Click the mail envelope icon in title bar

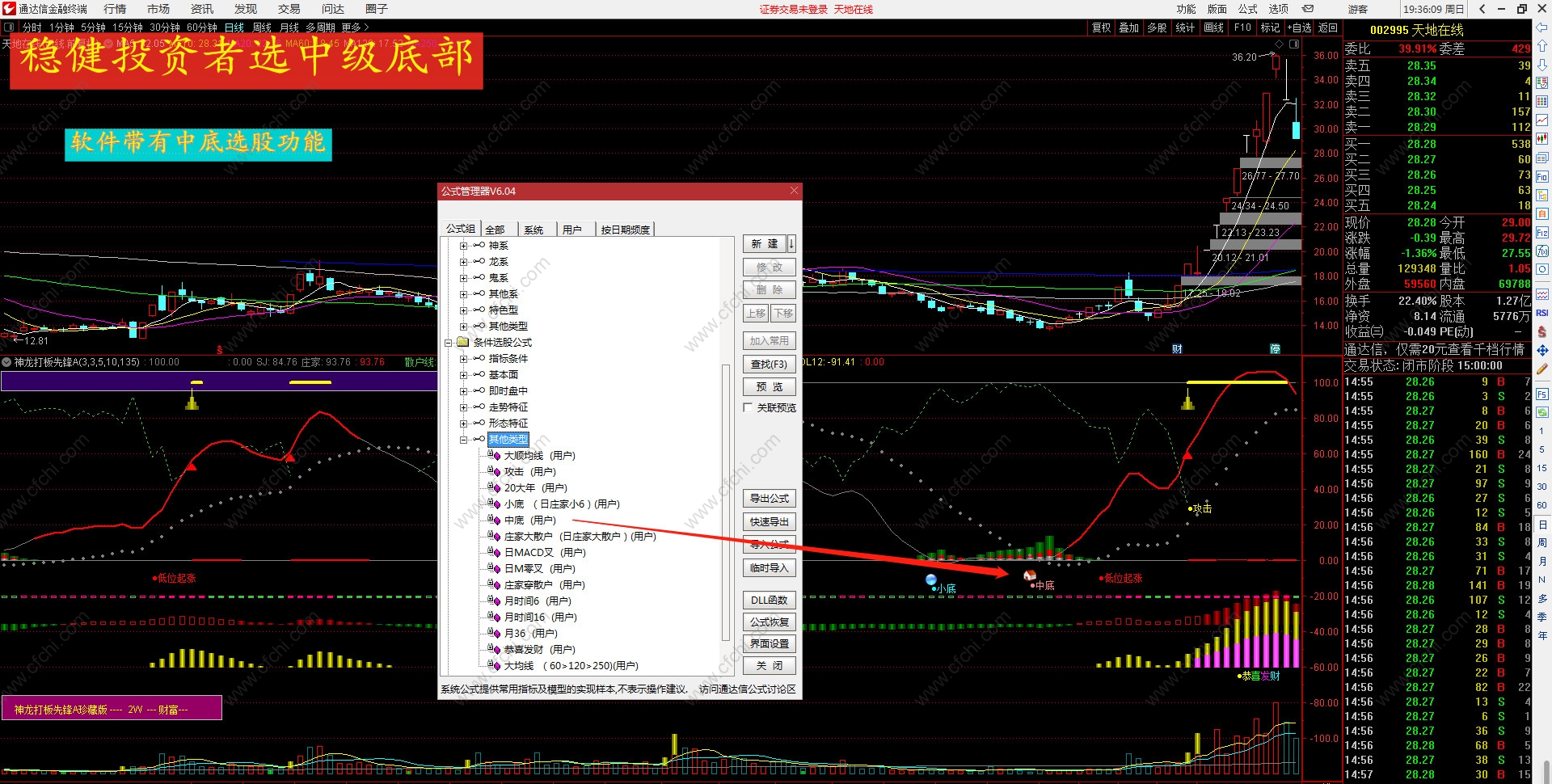click(1308, 9)
